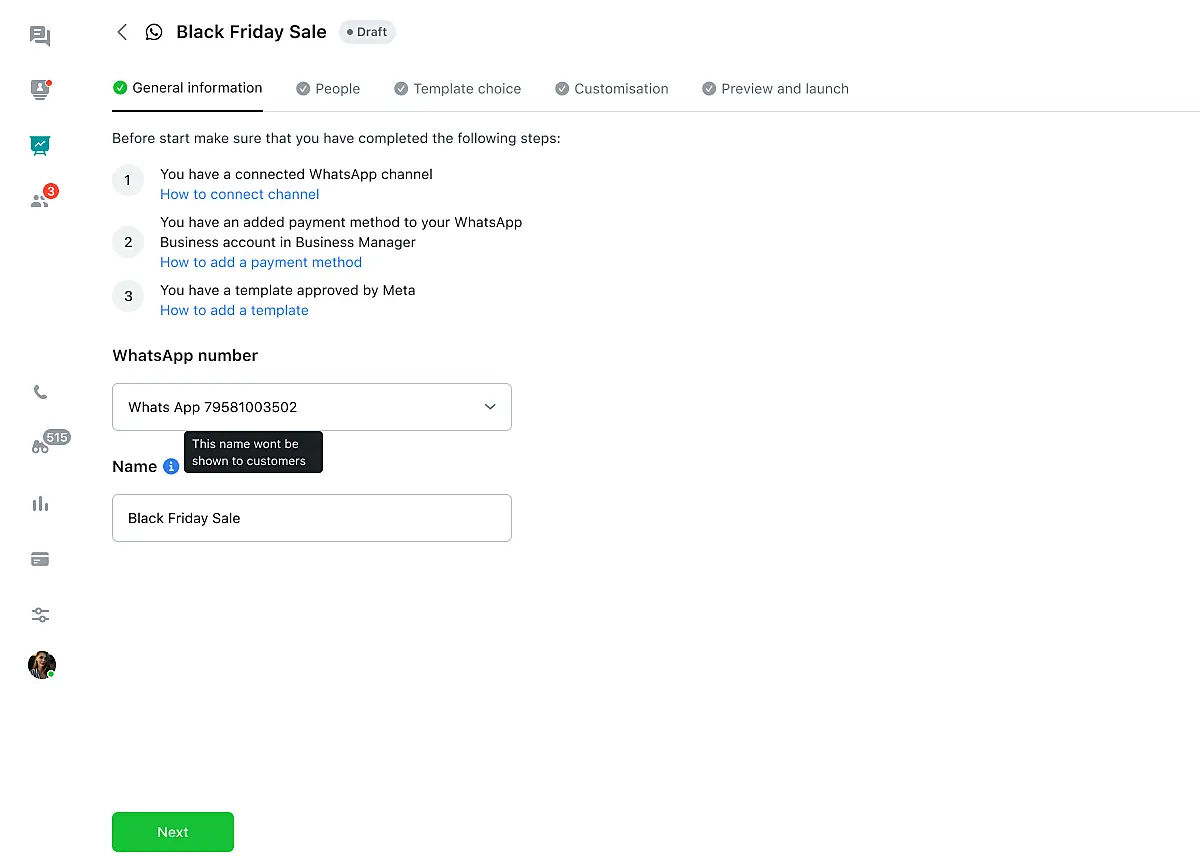Click the blue info icon beside Name
This screenshot has width=1200, height=864.
(x=171, y=466)
